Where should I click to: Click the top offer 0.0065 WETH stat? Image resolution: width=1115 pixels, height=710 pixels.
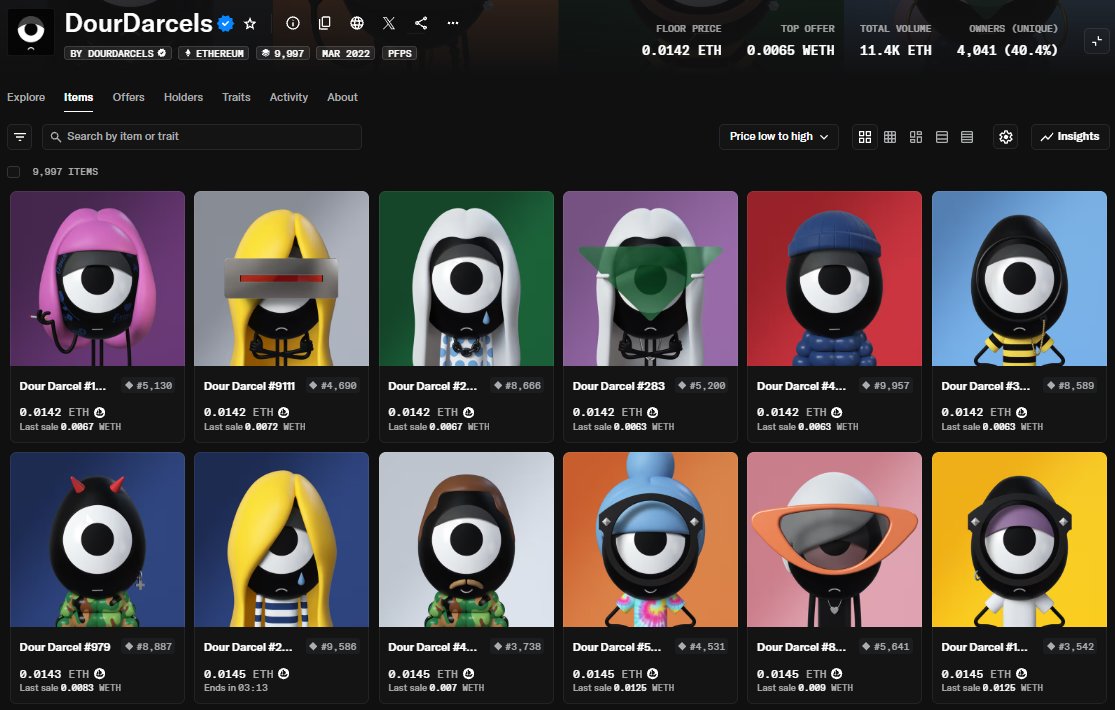pos(791,41)
